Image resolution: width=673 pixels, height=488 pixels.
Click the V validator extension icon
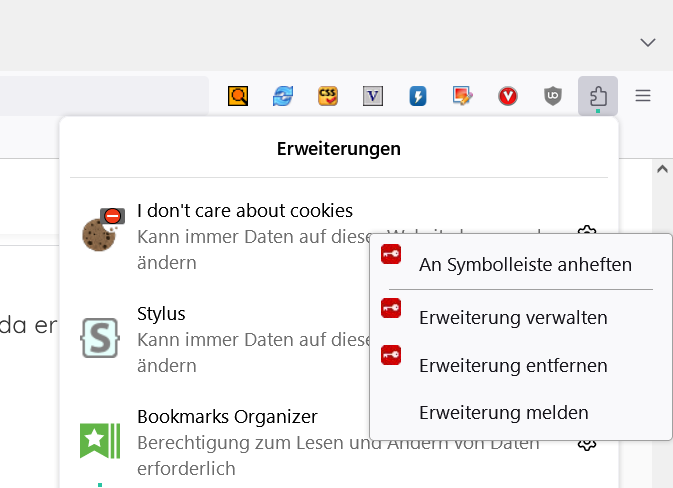[x=373, y=96]
